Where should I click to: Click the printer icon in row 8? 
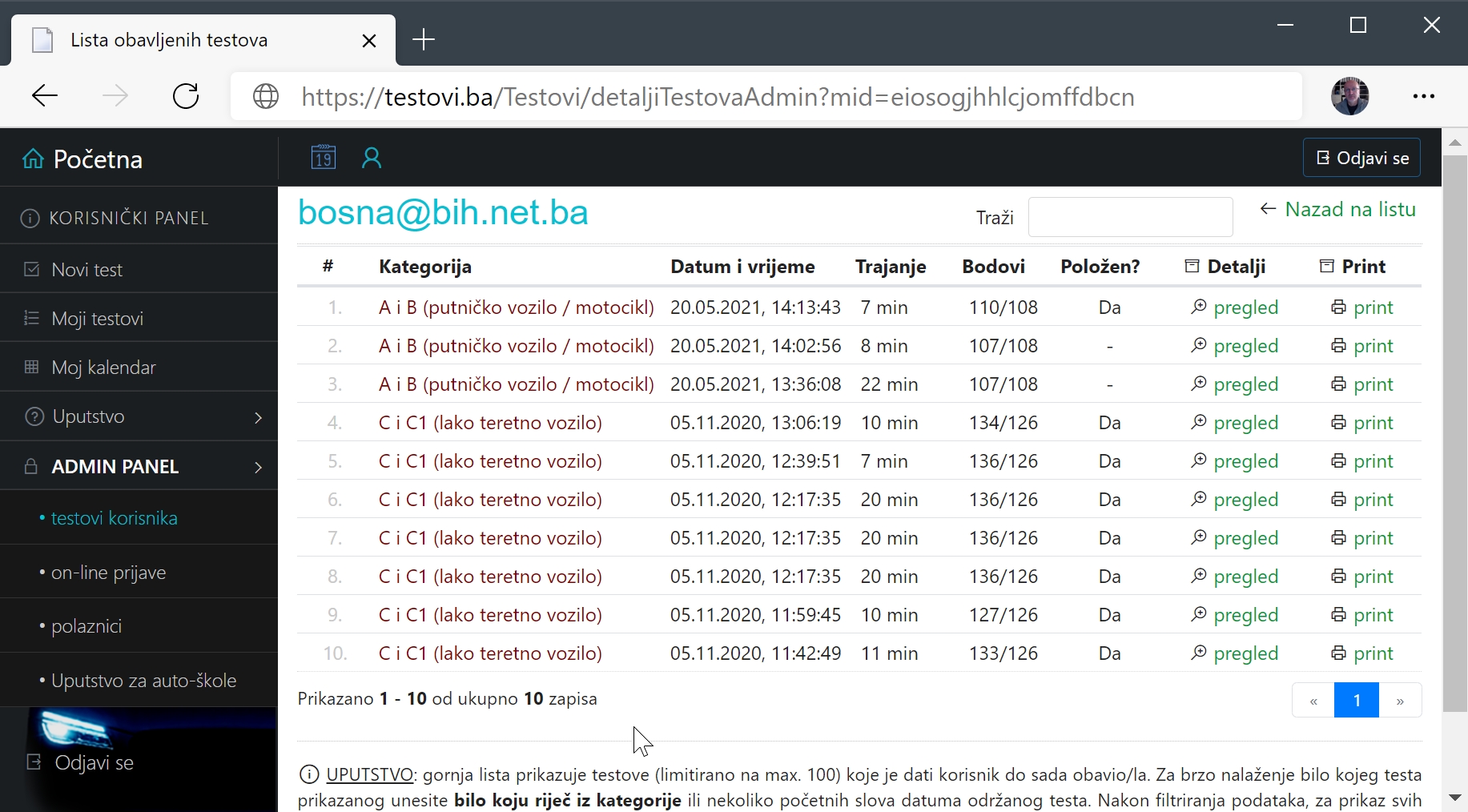(x=1338, y=577)
